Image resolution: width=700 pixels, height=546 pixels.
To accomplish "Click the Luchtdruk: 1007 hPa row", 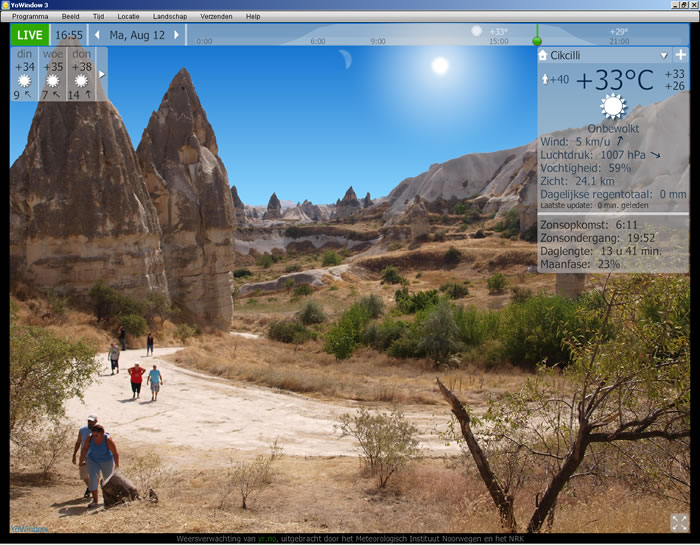I will [600, 155].
